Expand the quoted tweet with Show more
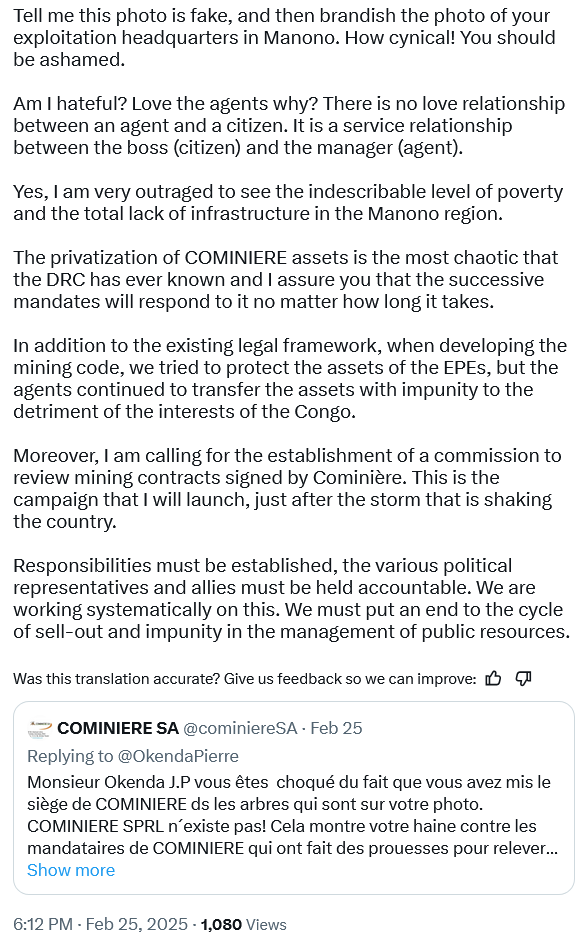 point(71,870)
